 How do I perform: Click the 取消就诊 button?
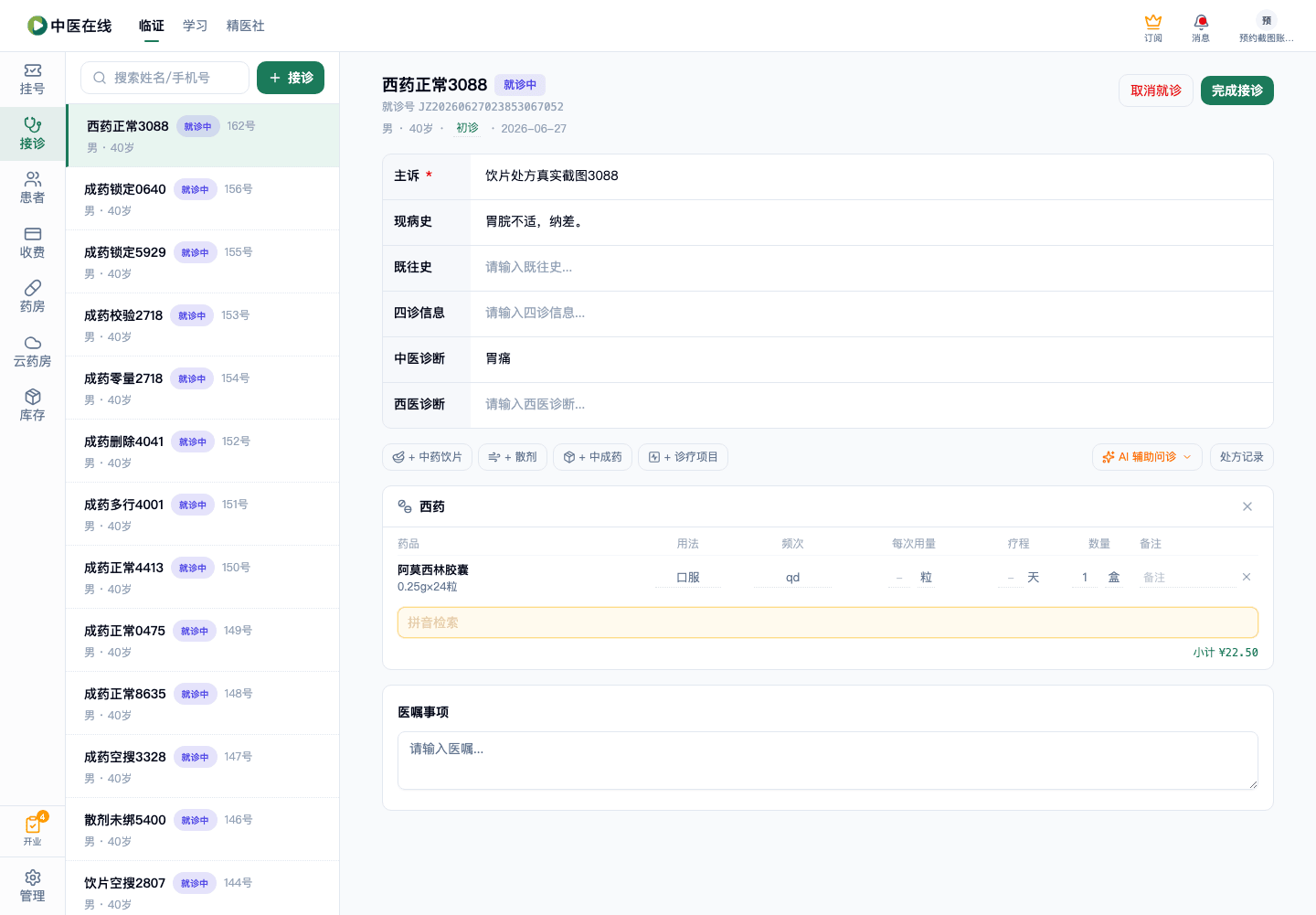click(x=1156, y=90)
